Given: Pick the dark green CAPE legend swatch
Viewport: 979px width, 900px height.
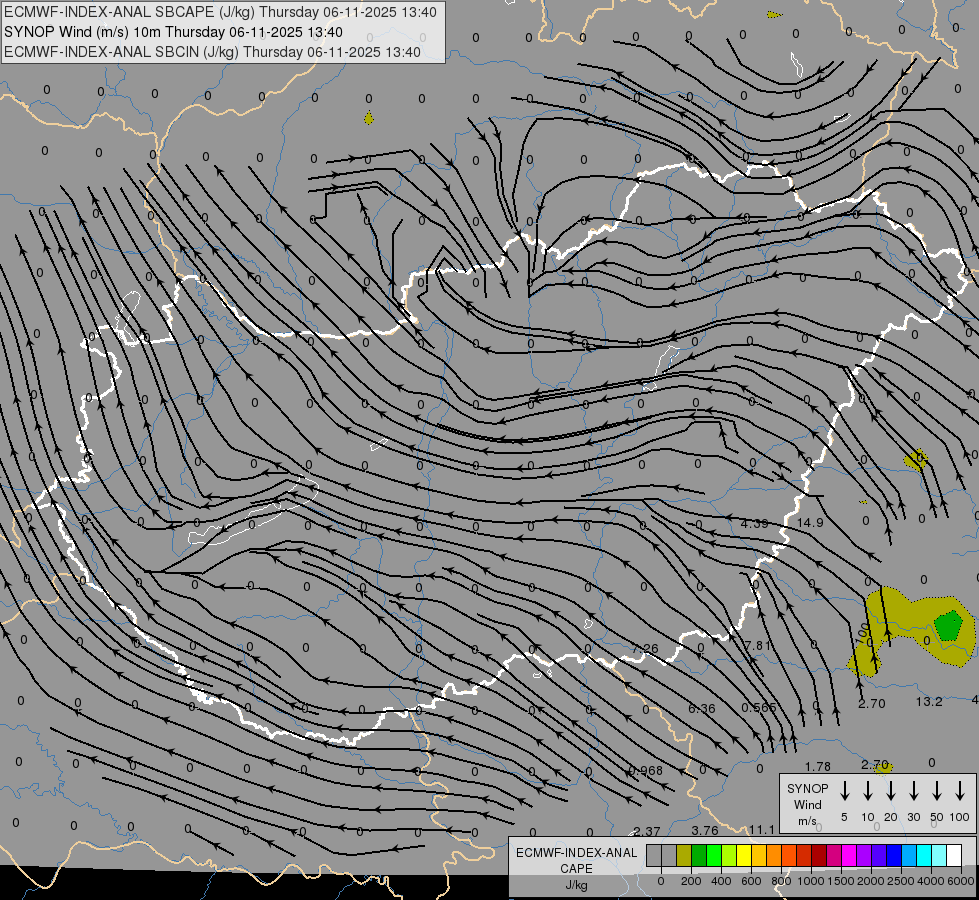Looking at the screenshot, I should [699, 855].
